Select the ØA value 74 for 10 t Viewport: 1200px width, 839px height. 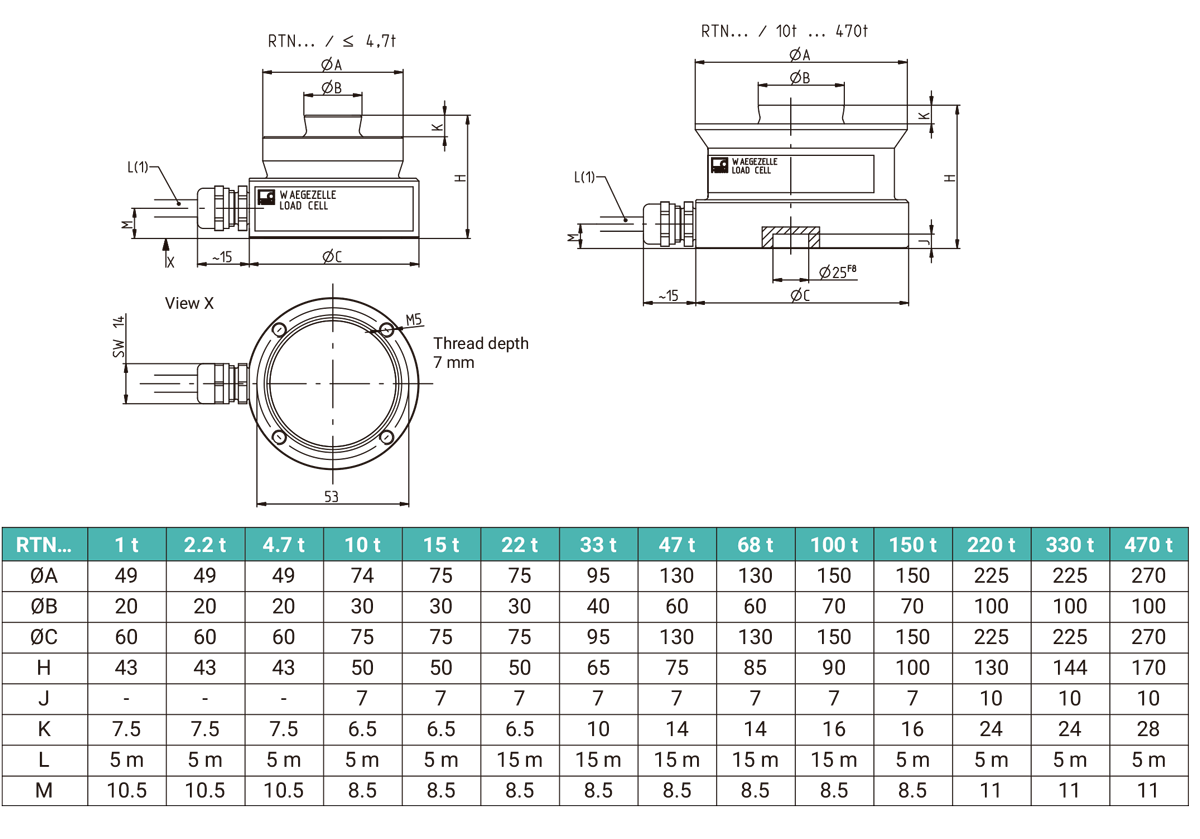(x=363, y=576)
